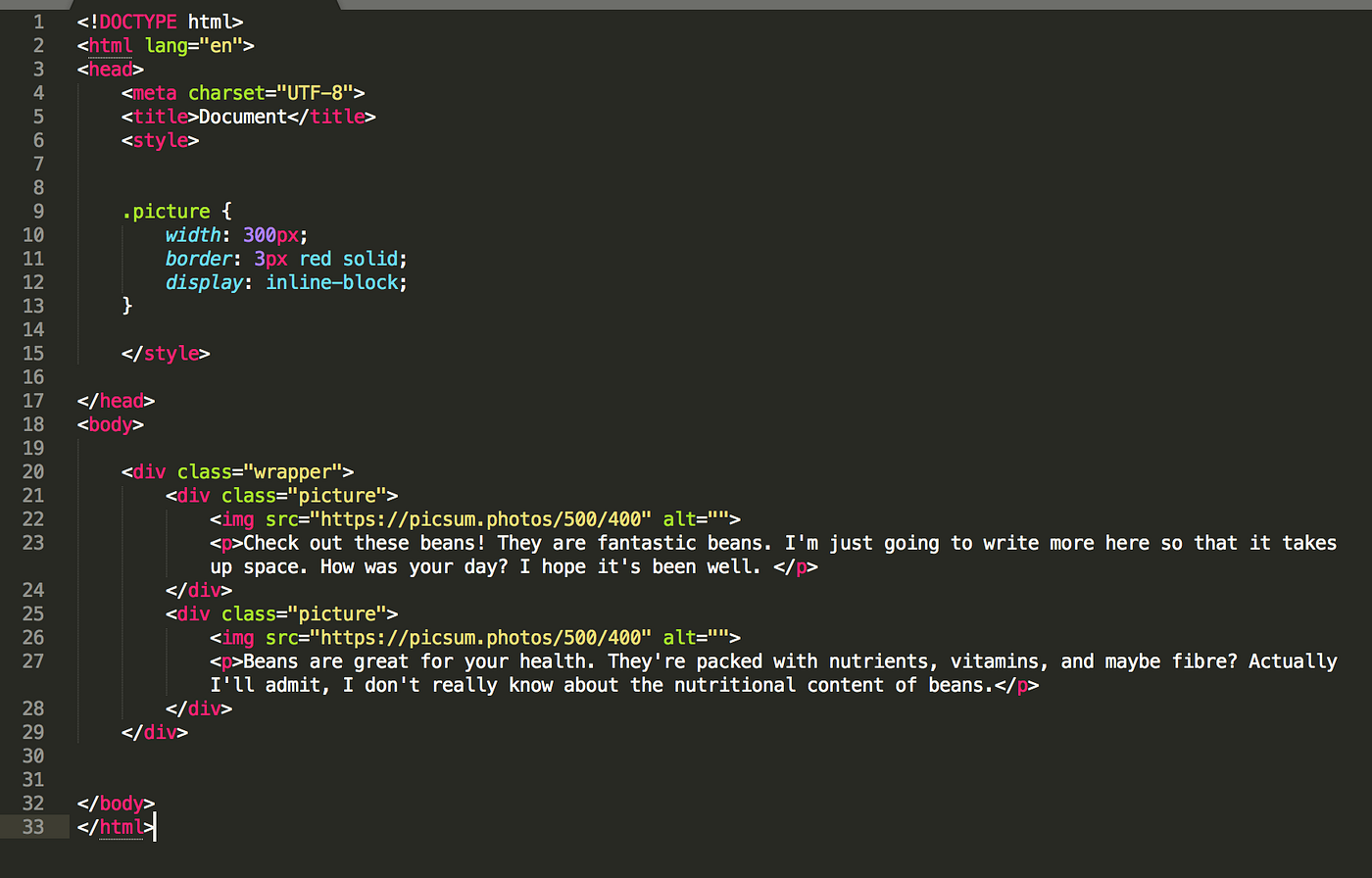This screenshot has height=878, width=1372.
Task: Click line number 16 in the gutter
Action: (x=32, y=377)
